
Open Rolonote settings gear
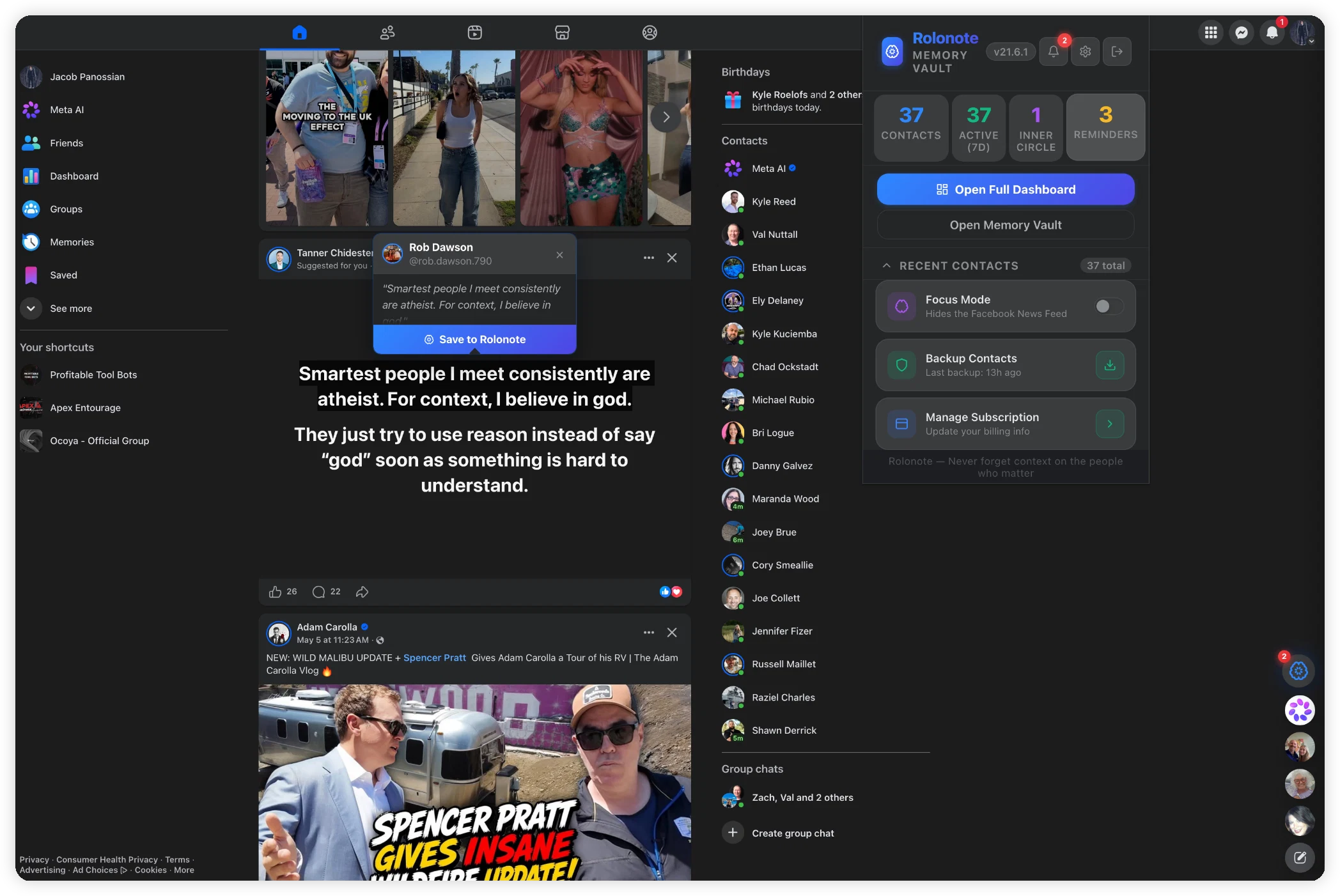tap(1086, 52)
